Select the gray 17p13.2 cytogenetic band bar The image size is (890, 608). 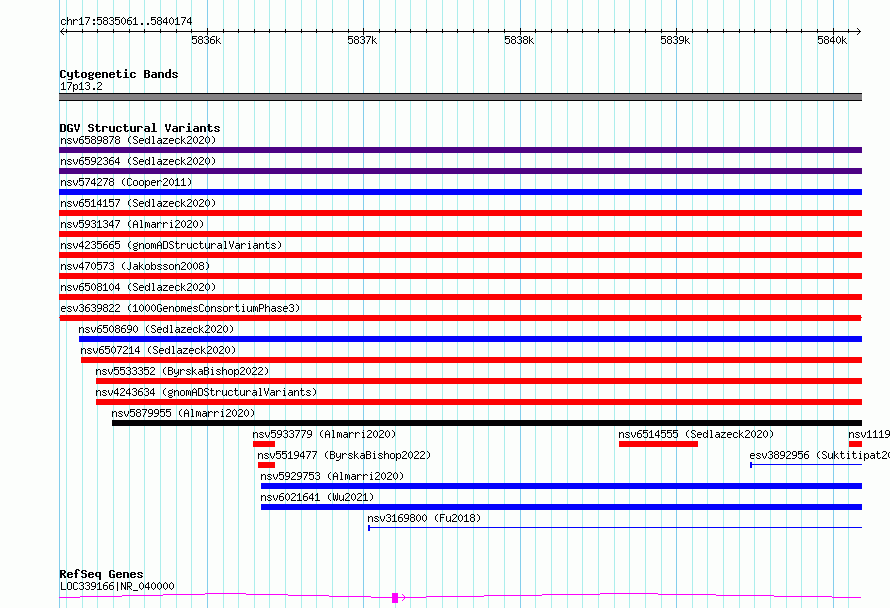tap(460, 97)
